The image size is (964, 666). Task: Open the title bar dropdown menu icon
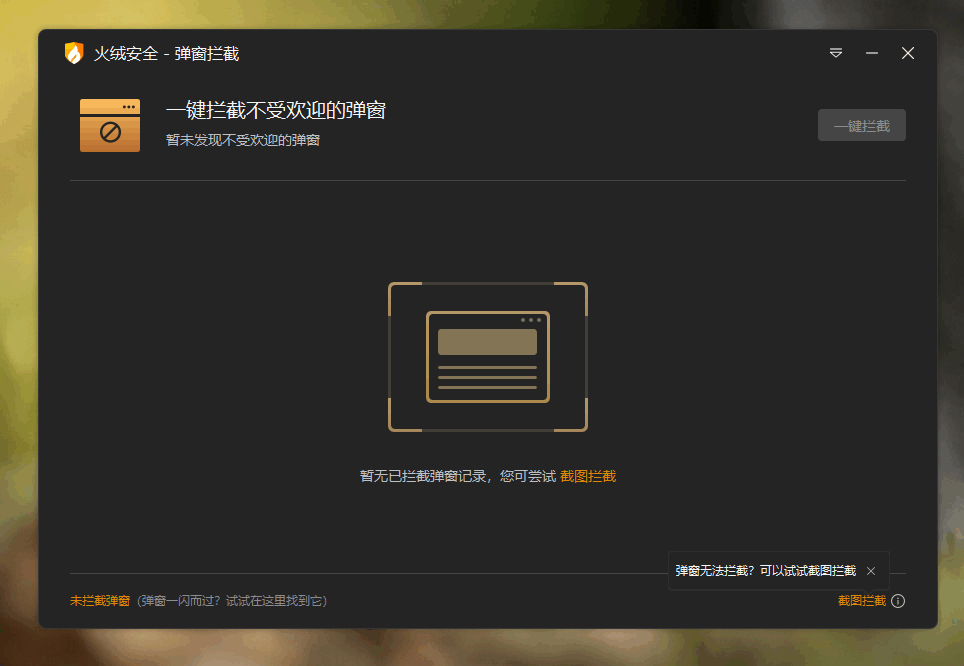click(x=836, y=53)
